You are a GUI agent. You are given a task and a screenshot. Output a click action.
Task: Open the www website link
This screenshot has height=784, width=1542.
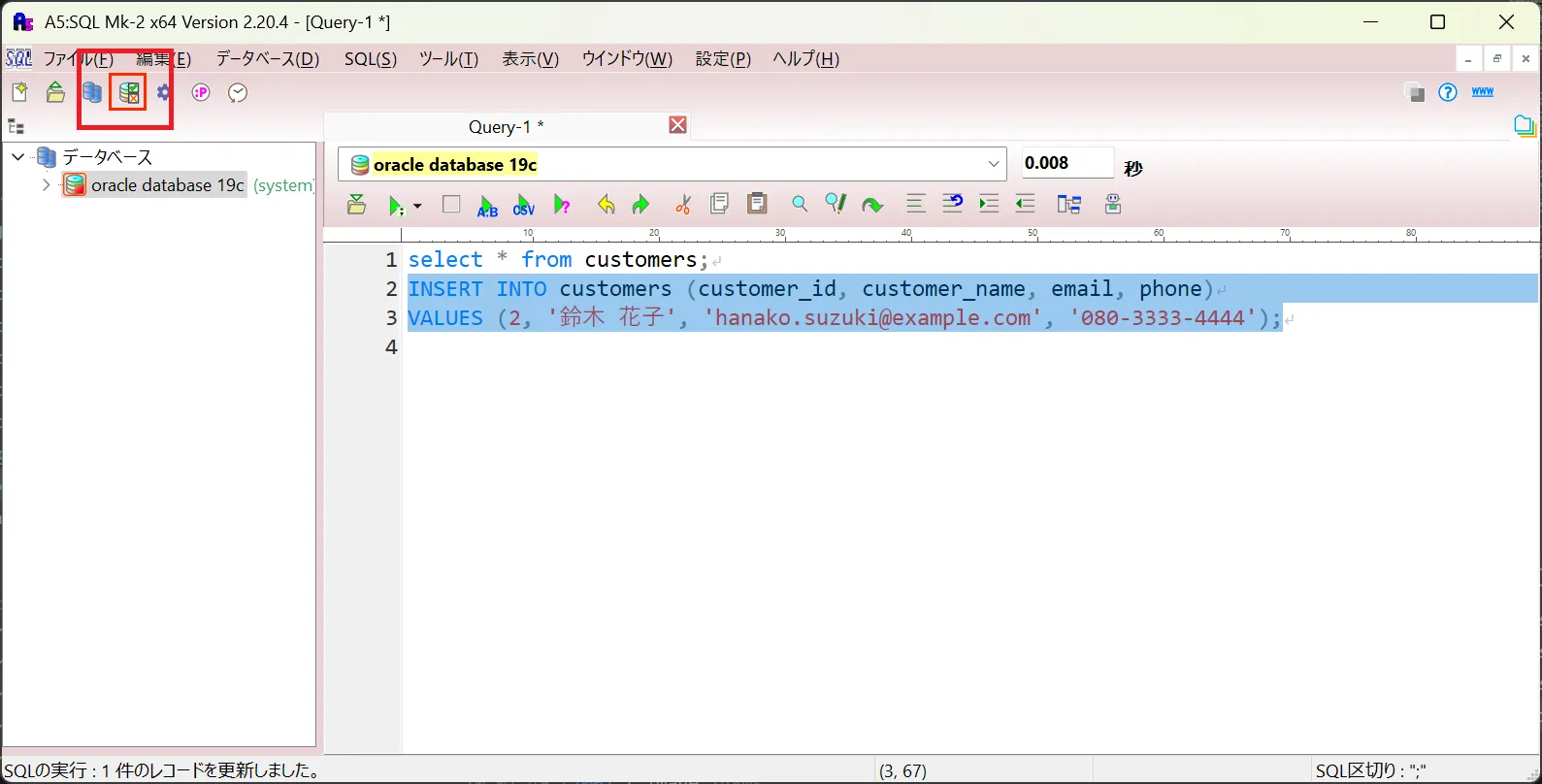(x=1483, y=91)
